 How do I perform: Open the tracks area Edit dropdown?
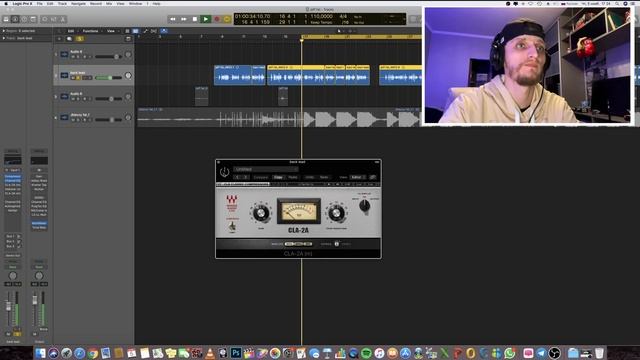pyautogui.click(x=72, y=31)
